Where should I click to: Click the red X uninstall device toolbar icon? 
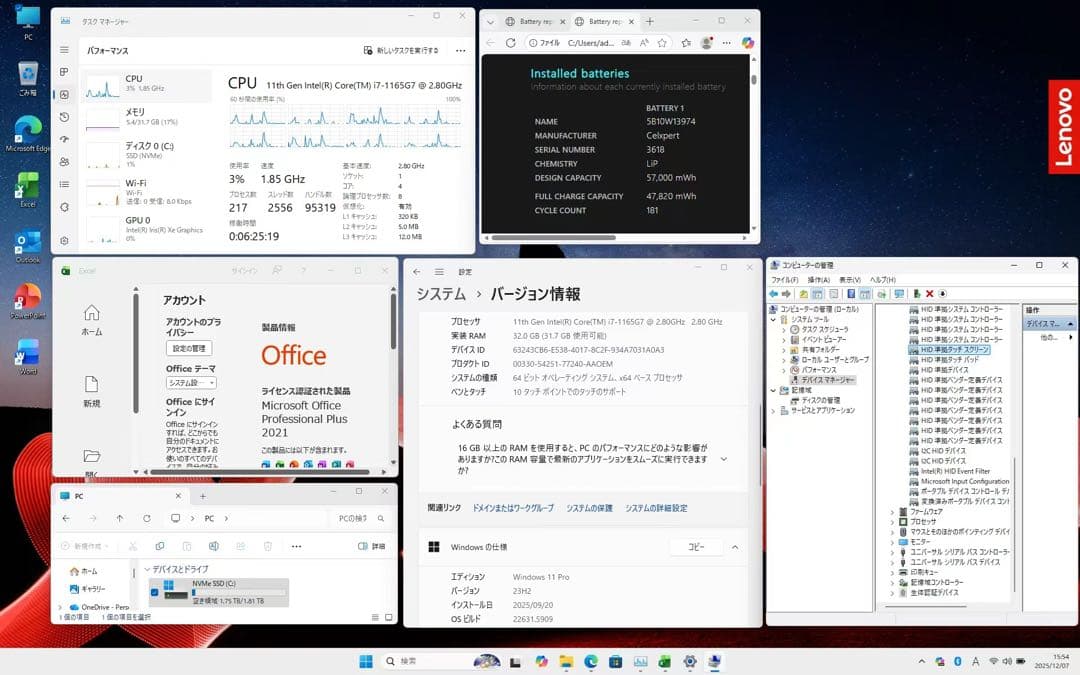[x=929, y=294]
